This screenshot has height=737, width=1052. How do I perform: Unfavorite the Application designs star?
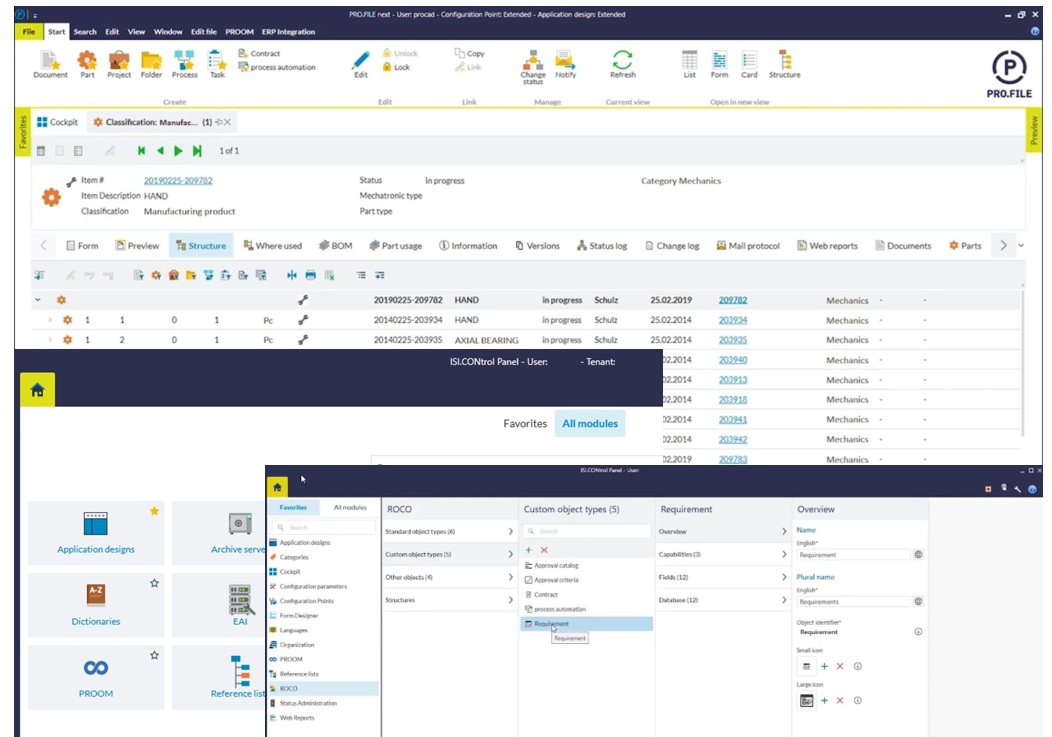pos(154,511)
